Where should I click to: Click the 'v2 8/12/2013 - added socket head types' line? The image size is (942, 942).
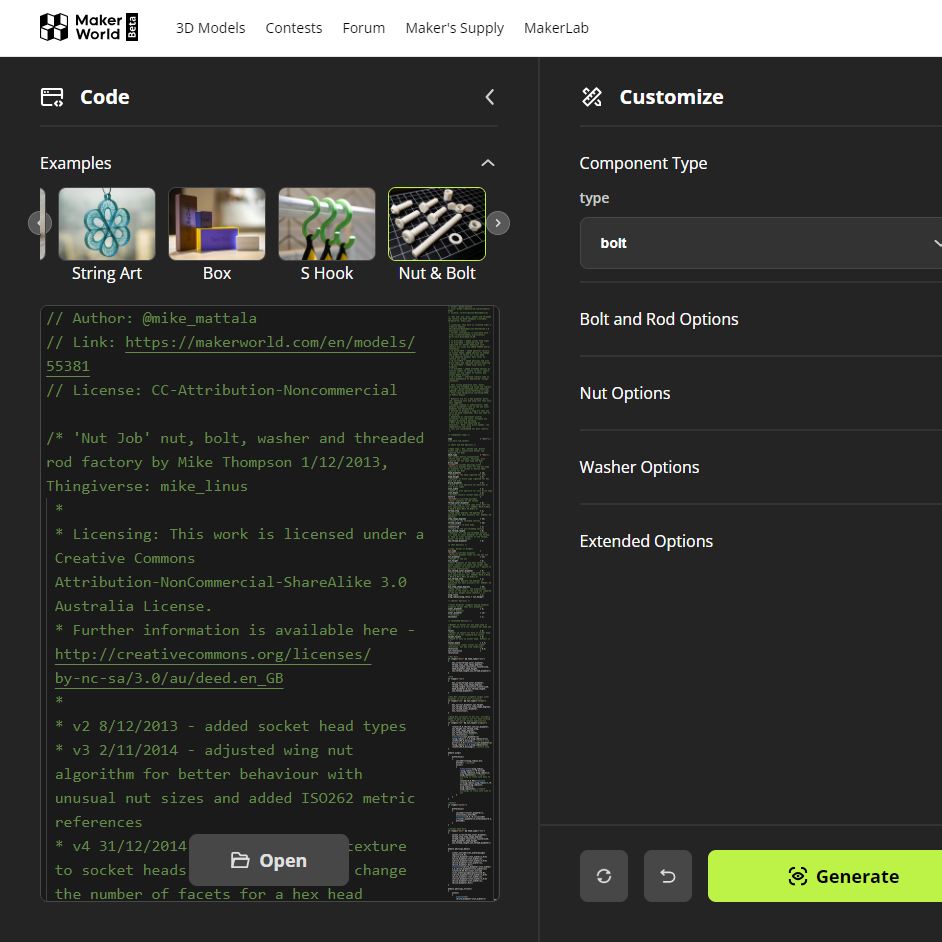click(231, 726)
